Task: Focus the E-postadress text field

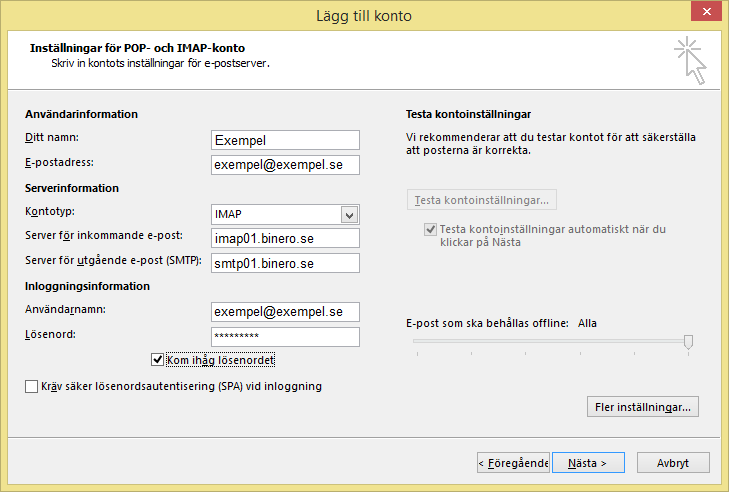Action: [285, 165]
